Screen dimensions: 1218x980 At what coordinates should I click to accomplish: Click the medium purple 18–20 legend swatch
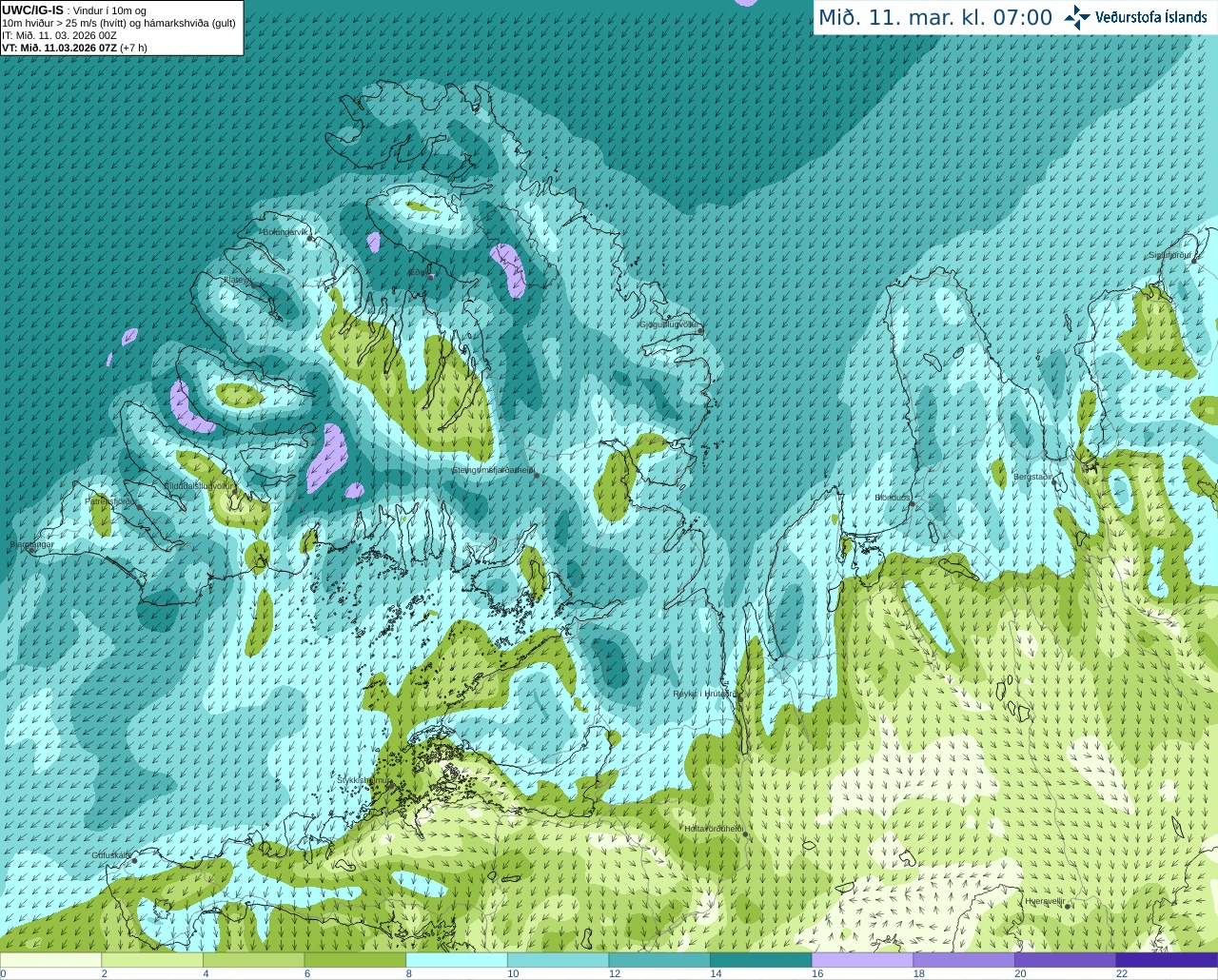[964, 960]
